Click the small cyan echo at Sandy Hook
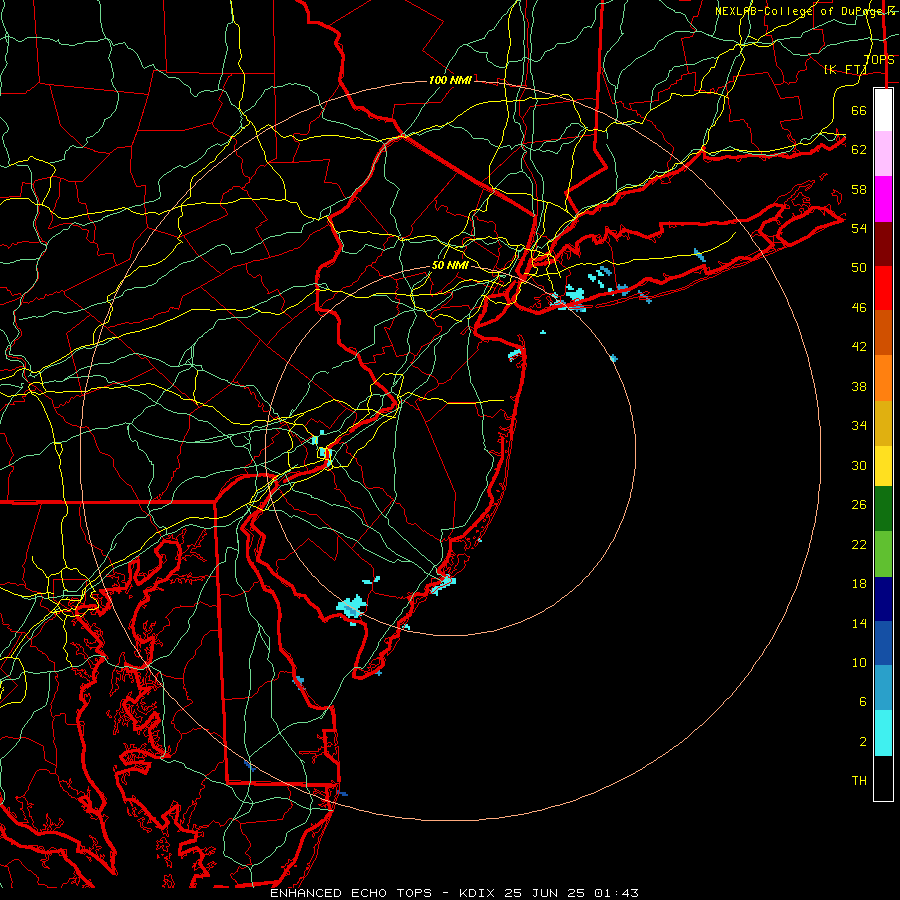The width and height of the screenshot is (900, 900). [x=515, y=354]
